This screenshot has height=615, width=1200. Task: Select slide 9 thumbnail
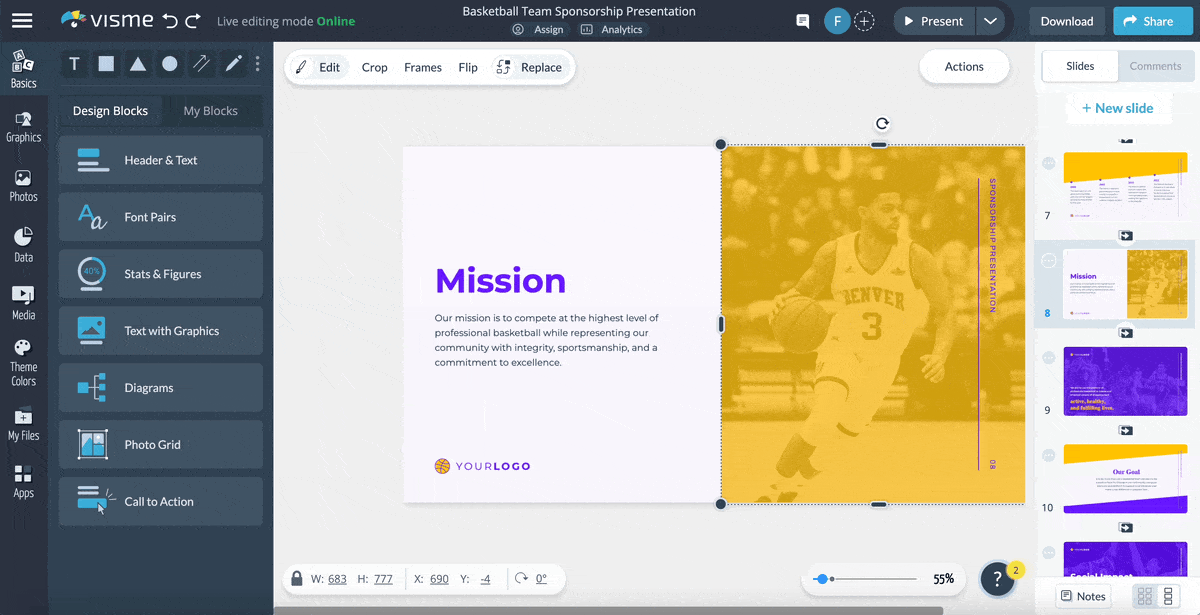(x=1125, y=381)
